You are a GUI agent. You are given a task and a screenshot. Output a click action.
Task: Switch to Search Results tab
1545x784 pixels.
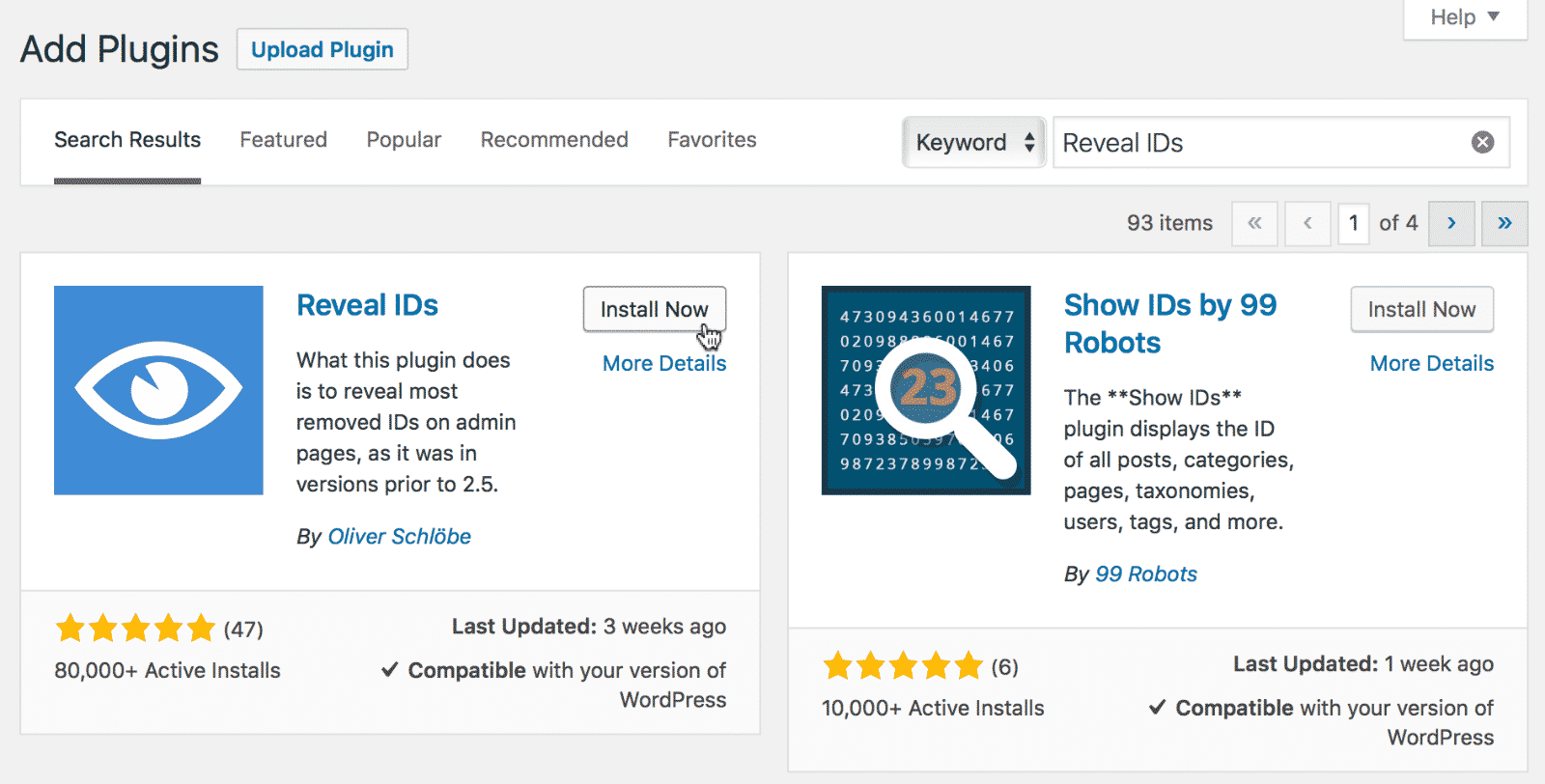pyautogui.click(x=127, y=140)
